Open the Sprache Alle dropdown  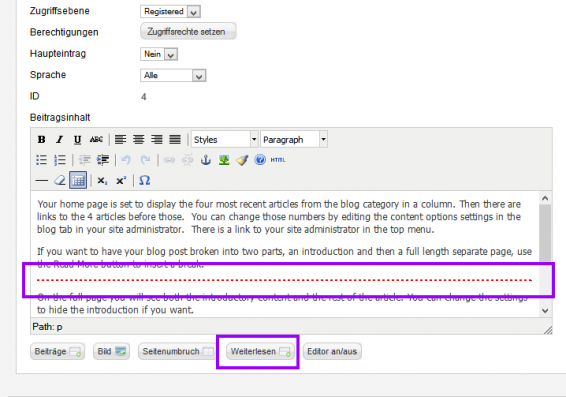173,75
